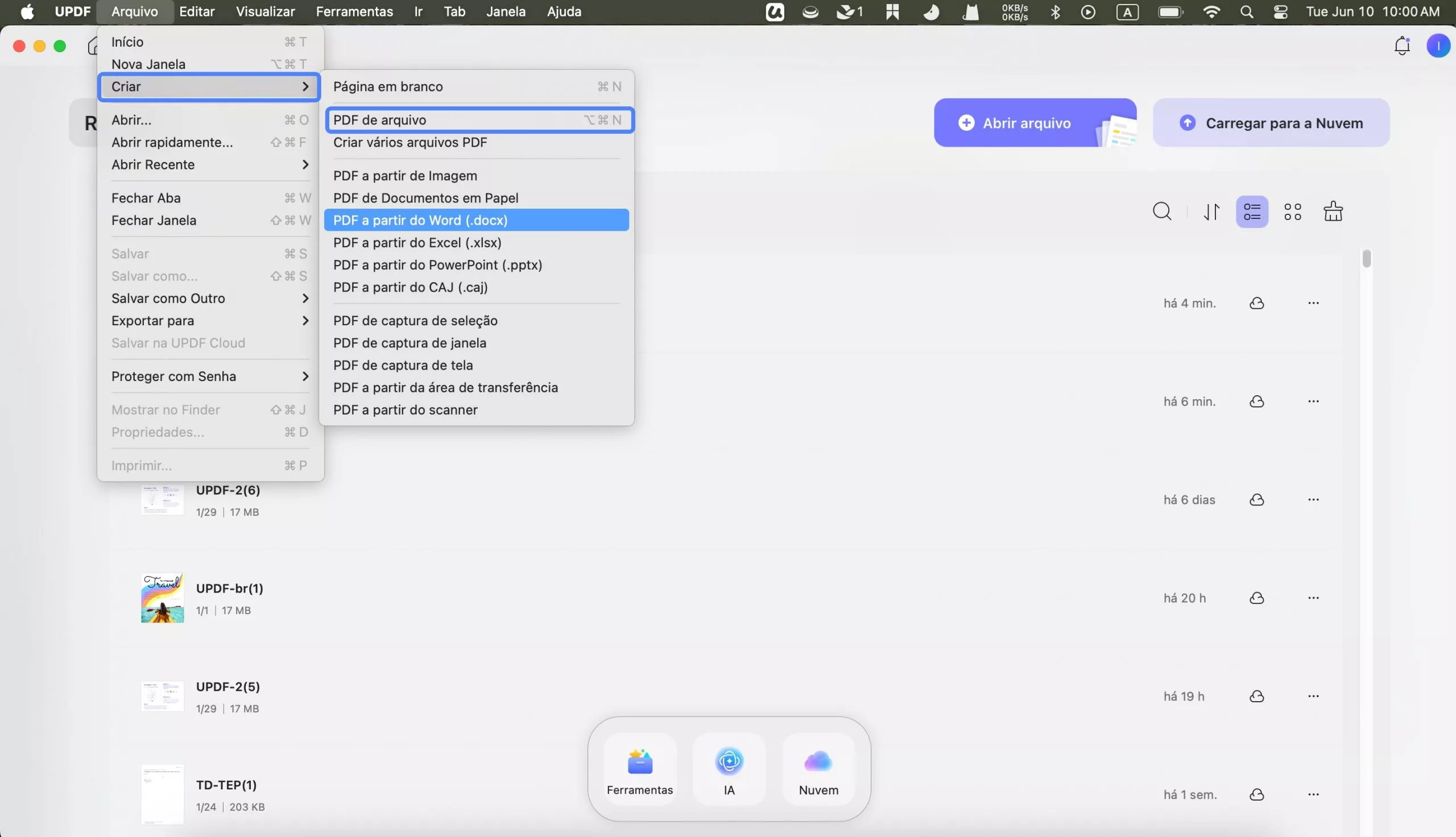Open the search icon in the file list toolbar
Viewport: 1456px width, 837px height.
click(x=1162, y=212)
